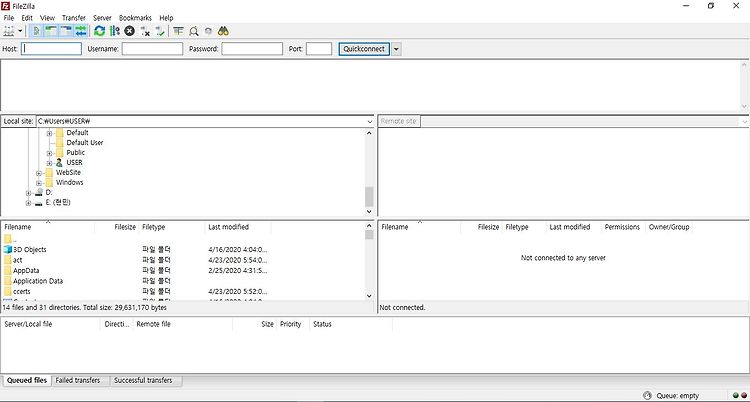Click the E: drive icon

[39, 203]
